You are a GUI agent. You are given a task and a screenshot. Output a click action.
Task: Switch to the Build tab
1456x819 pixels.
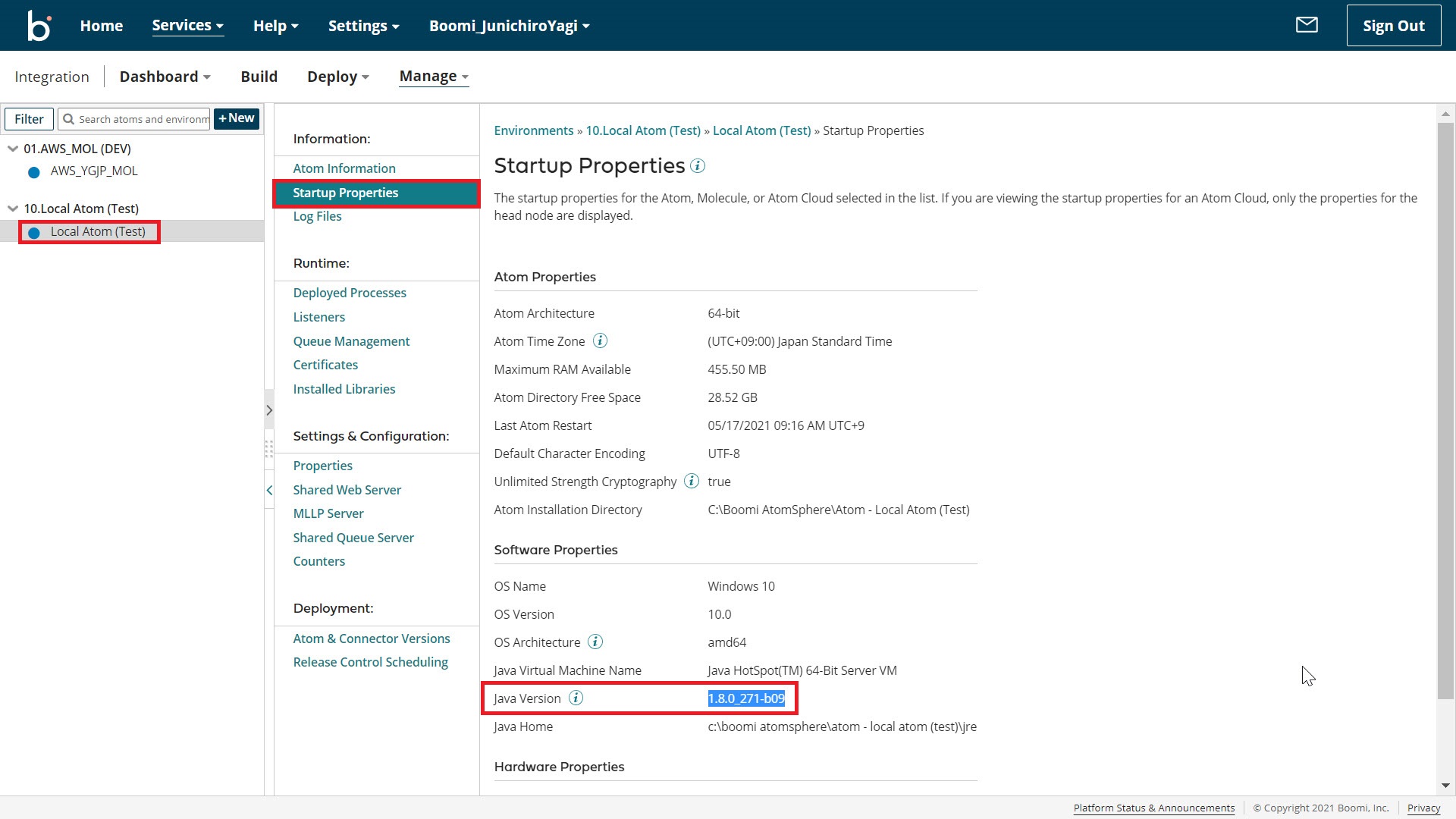[259, 76]
